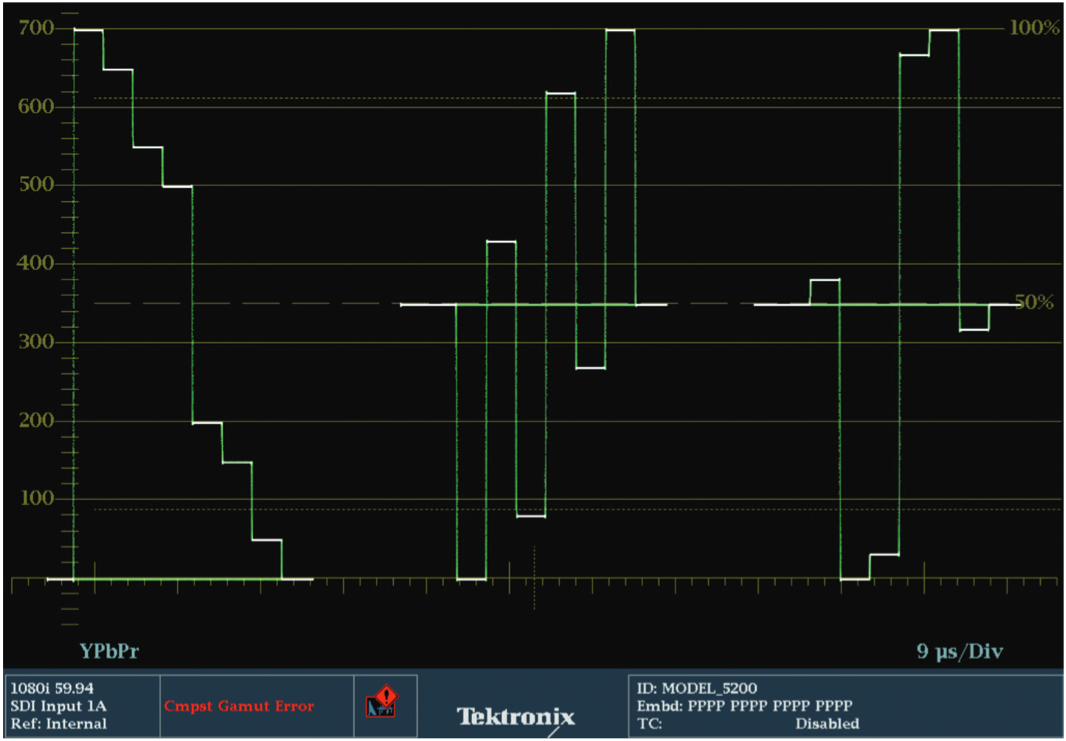This screenshot has height=741, width=1066.
Task: Click the 300 graticule scale label
Action: (37, 342)
